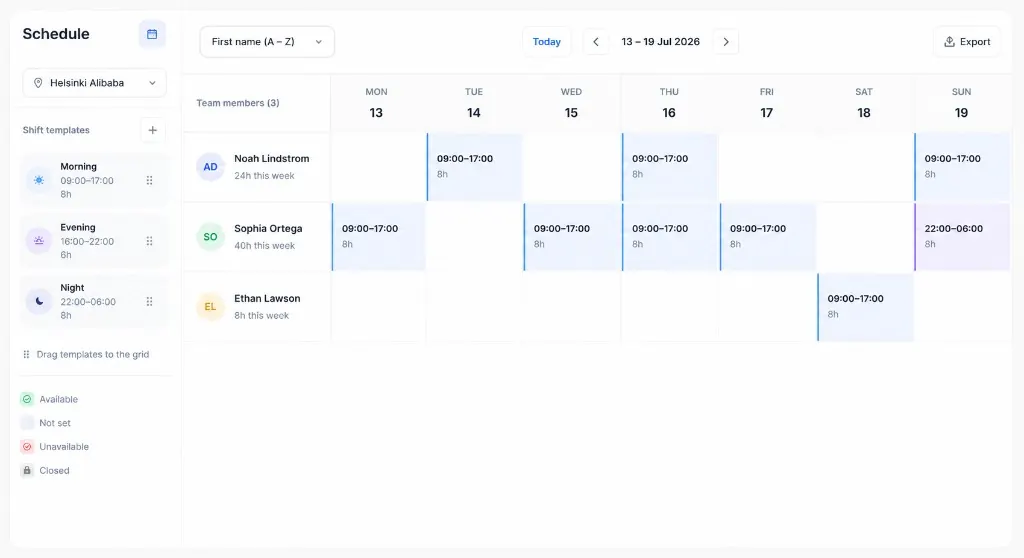Click Sophia Ortega's SO avatar

210,237
